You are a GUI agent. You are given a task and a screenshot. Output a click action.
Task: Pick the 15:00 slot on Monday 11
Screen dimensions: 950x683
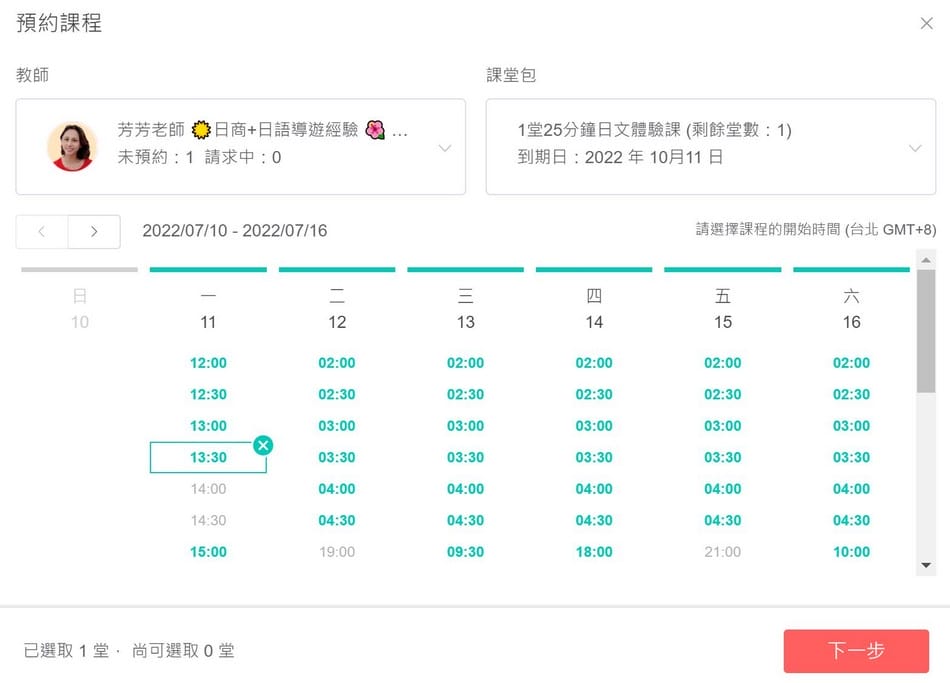[x=208, y=552]
